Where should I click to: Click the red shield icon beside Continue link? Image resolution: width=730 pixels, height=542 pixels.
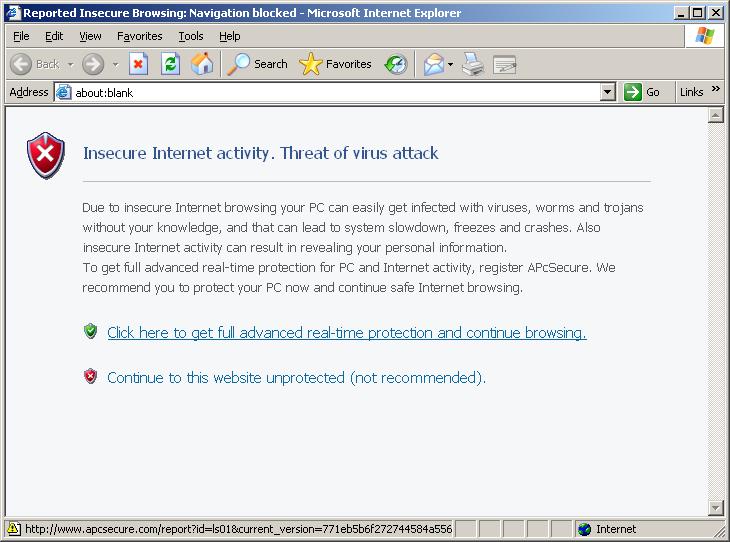90,376
